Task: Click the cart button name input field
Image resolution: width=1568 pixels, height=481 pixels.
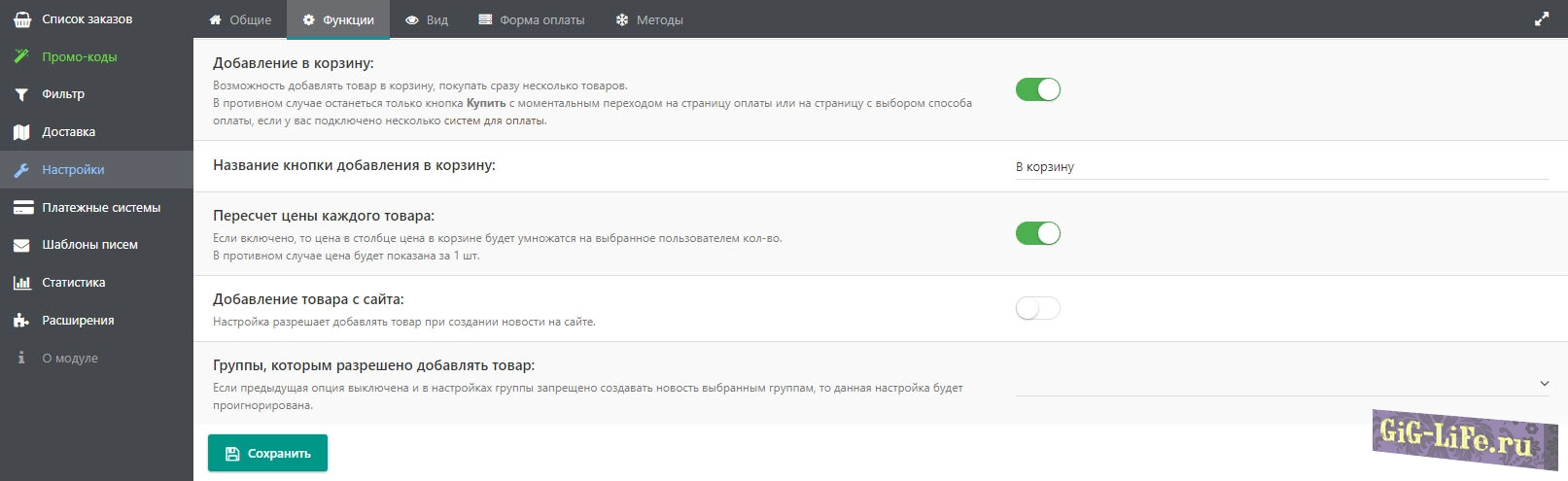Action: [x=1281, y=167]
